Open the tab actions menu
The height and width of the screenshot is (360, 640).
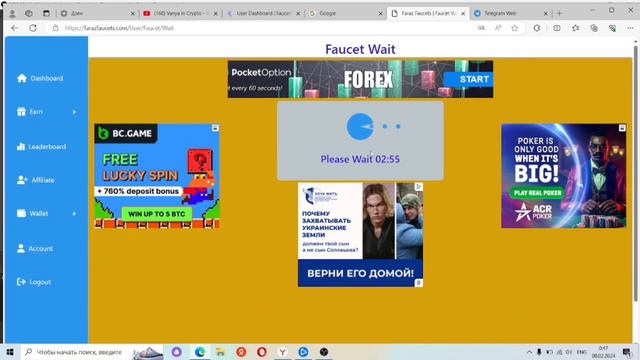pyautogui.click(x=46, y=13)
